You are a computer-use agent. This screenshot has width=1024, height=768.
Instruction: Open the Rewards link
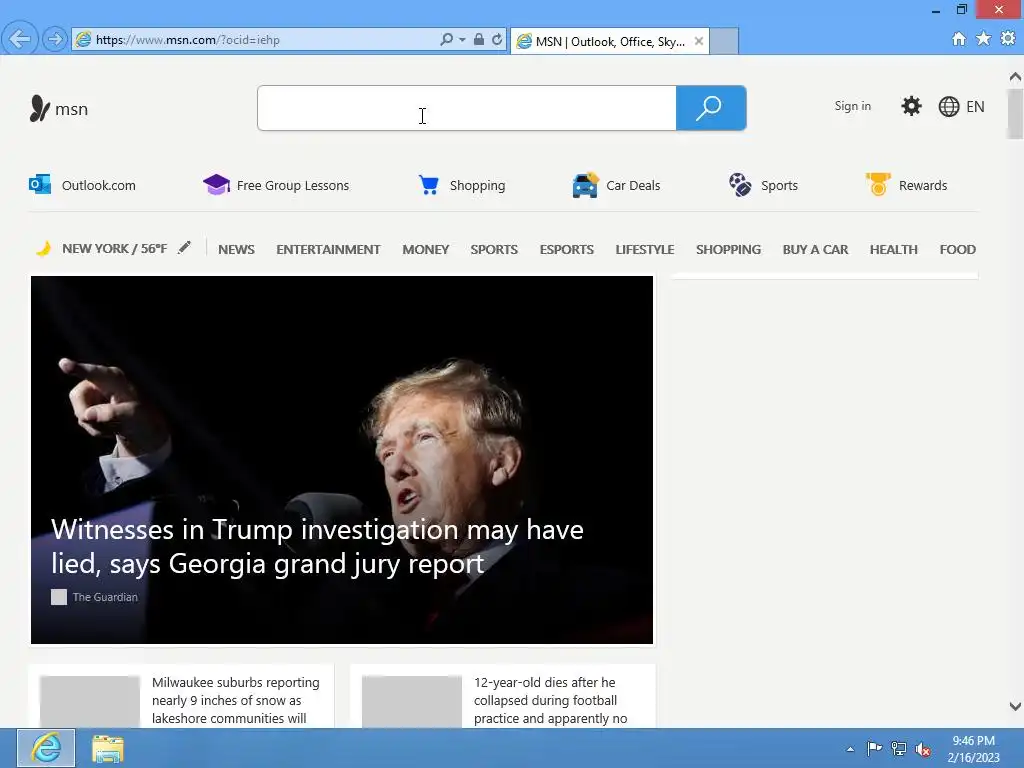[923, 185]
